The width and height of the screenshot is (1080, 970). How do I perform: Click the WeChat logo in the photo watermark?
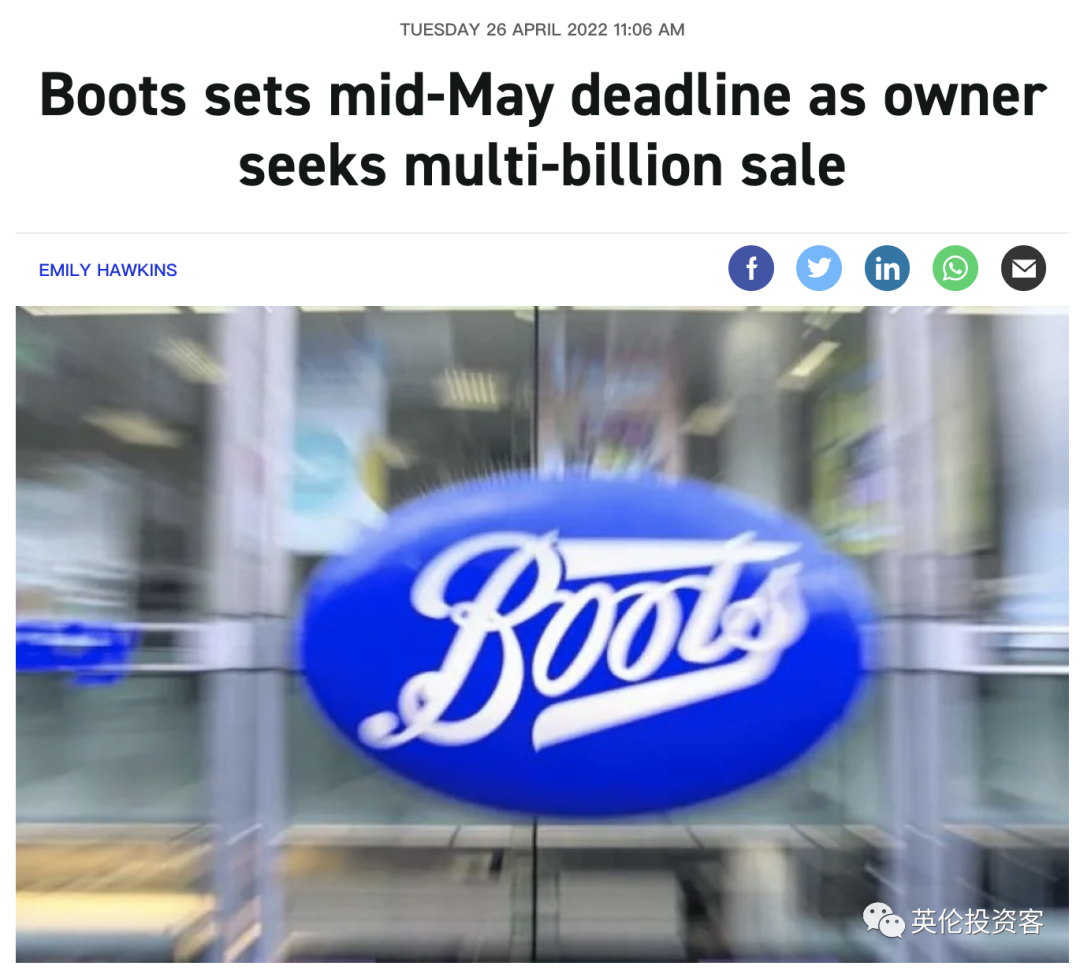click(x=884, y=921)
